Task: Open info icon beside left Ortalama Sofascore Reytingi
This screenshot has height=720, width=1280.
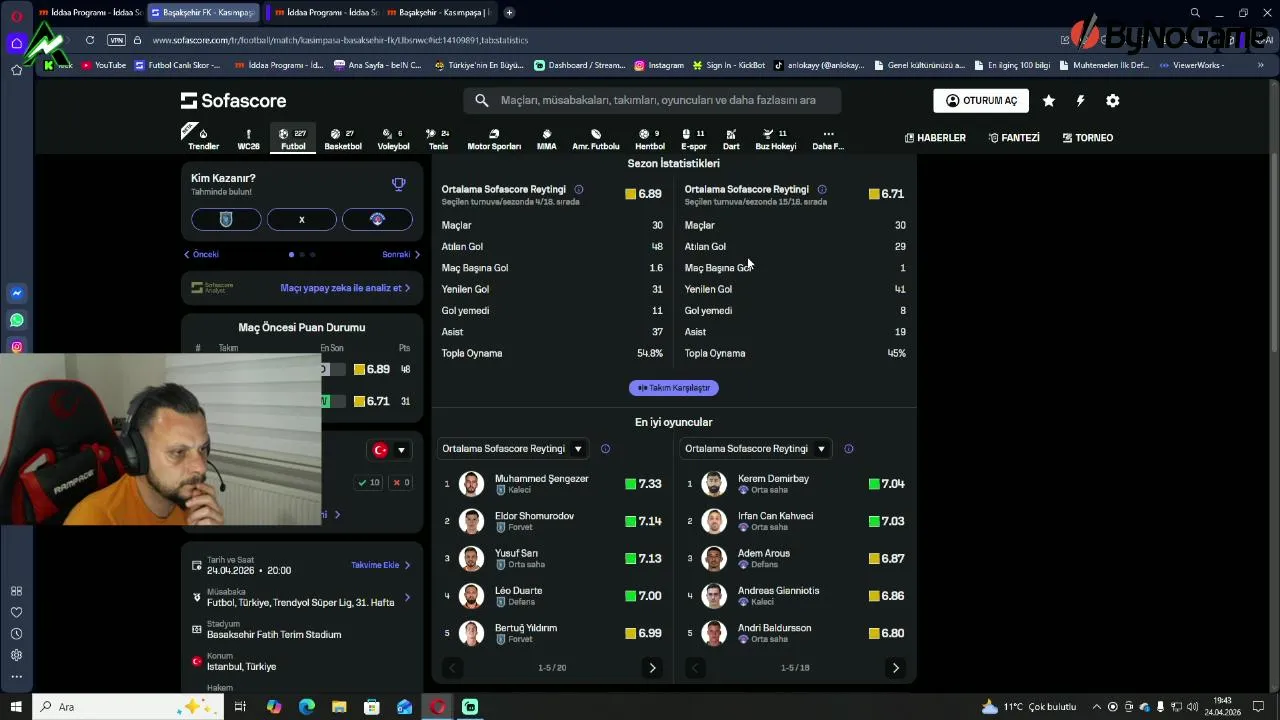Action: [x=579, y=189]
